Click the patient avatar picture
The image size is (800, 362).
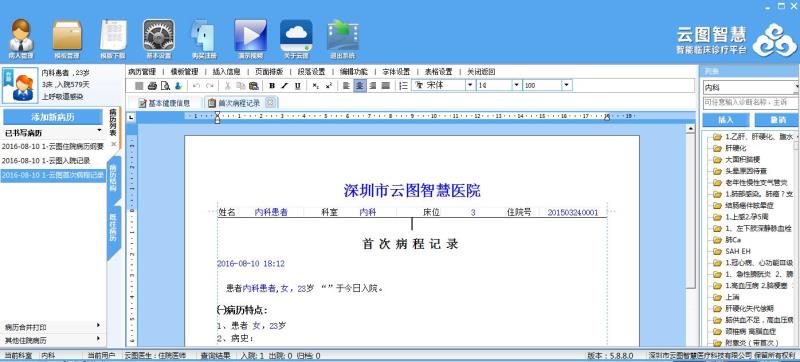click(20, 86)
